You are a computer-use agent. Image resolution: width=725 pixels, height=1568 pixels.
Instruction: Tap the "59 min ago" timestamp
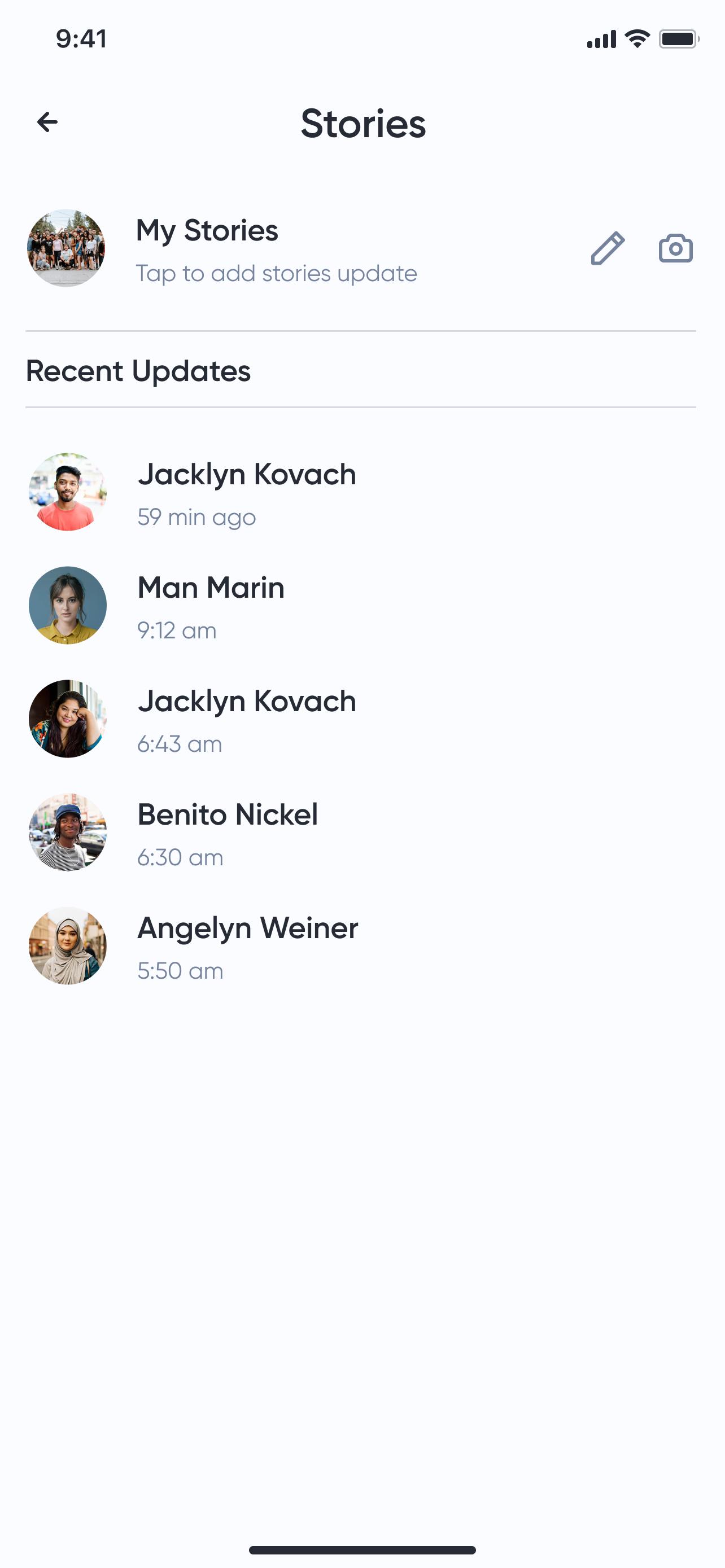tap(196, 518)
